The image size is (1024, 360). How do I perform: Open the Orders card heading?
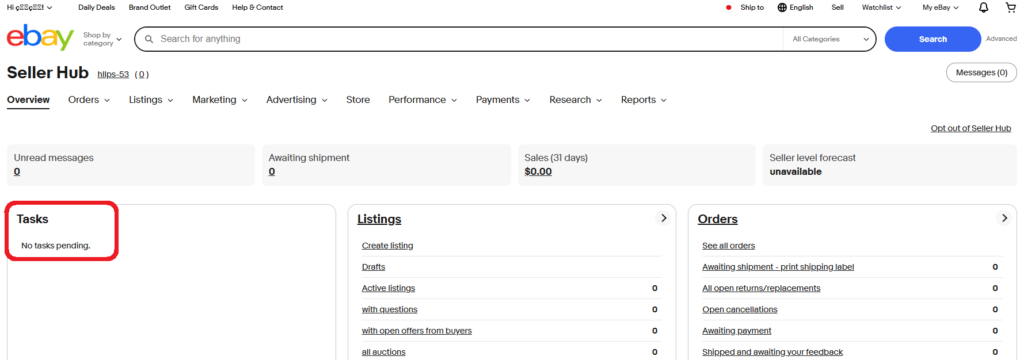718,220
